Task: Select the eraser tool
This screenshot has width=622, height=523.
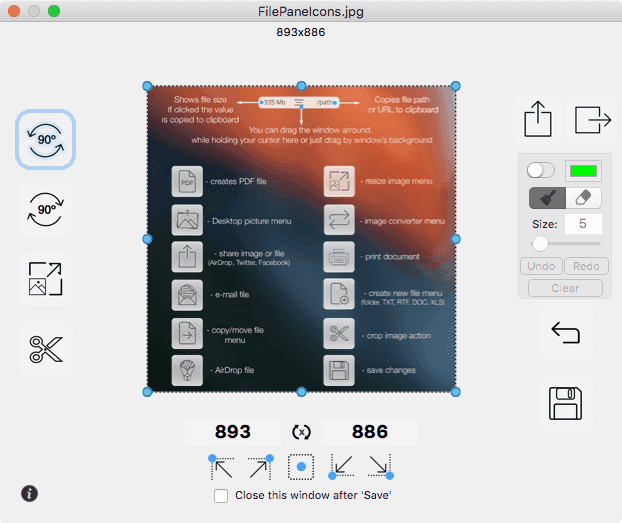Action: point(583,198)
